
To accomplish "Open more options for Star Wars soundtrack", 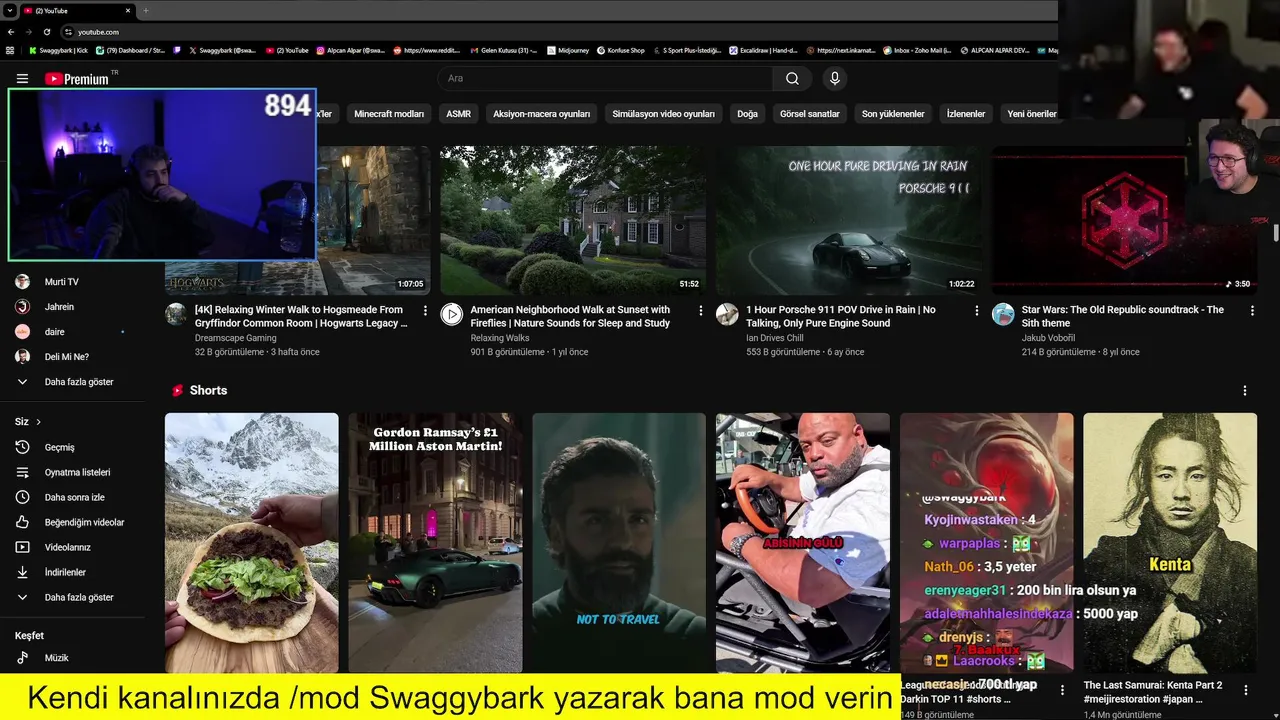I will [x=1252, y=311].
